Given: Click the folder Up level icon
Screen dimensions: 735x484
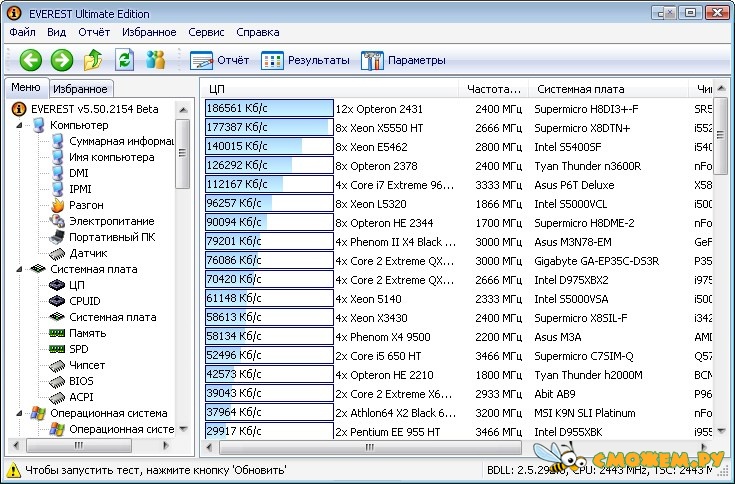Looking at the screenshot, I should click(93, 60).
